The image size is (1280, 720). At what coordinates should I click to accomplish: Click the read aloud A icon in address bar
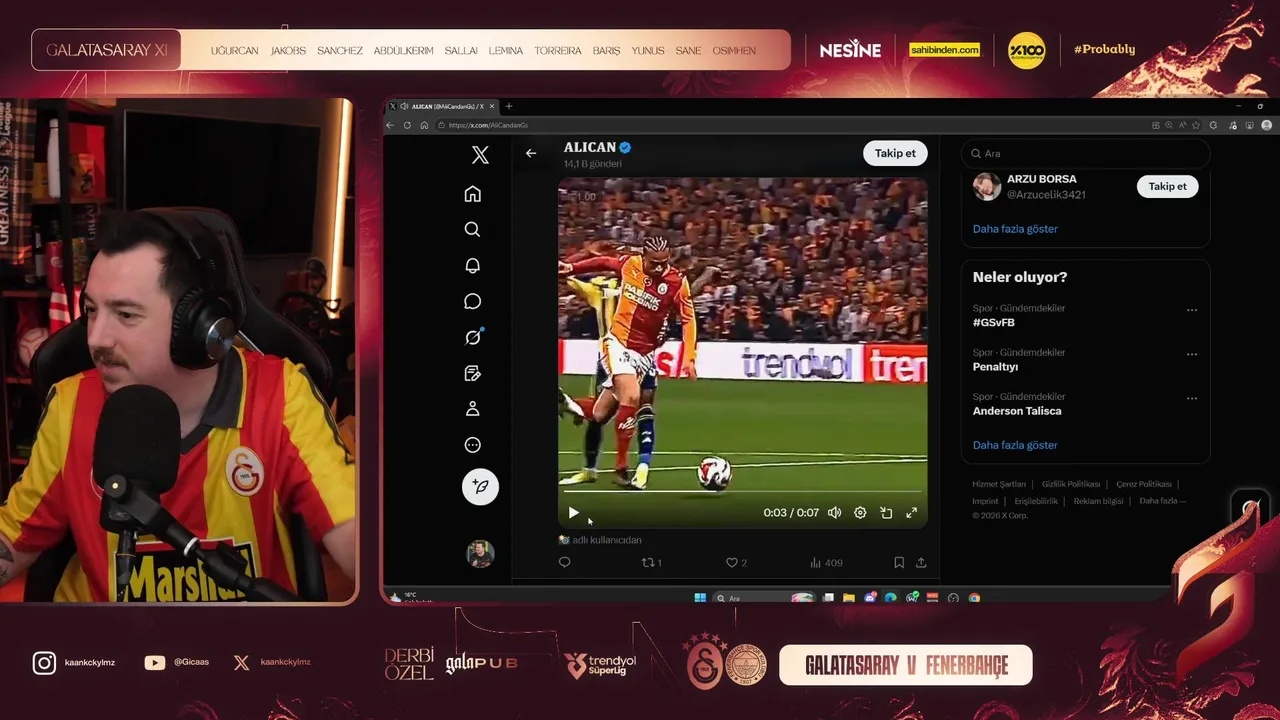point(1182,125)
